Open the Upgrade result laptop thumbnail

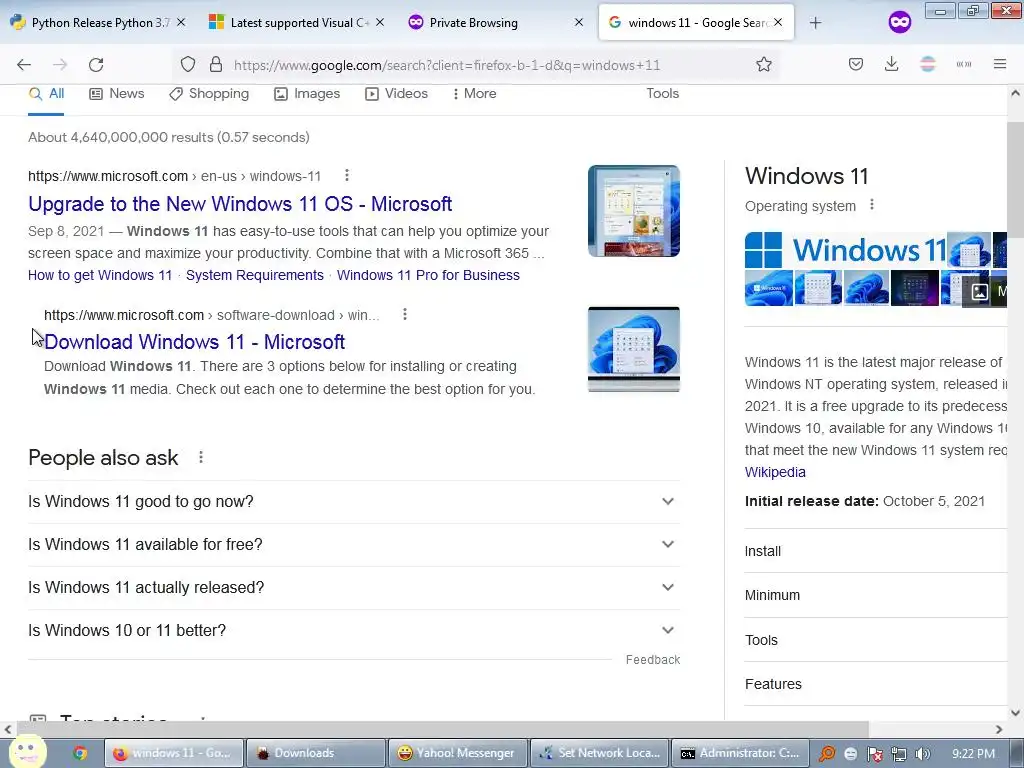pos(633,211)
